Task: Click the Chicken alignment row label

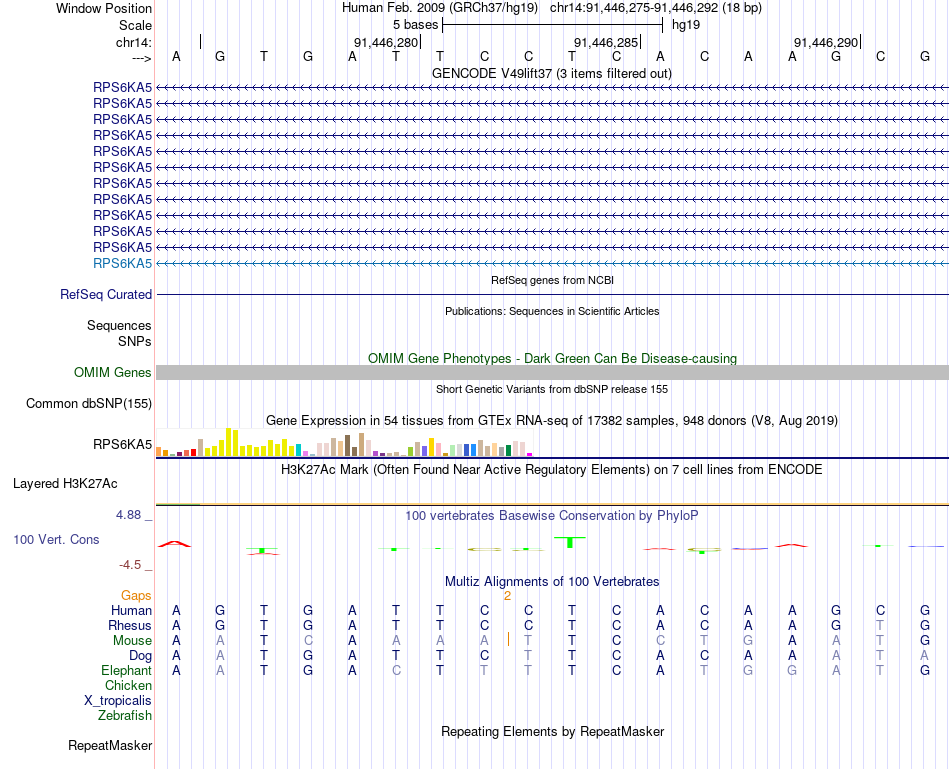Action: tap(128, 685)
